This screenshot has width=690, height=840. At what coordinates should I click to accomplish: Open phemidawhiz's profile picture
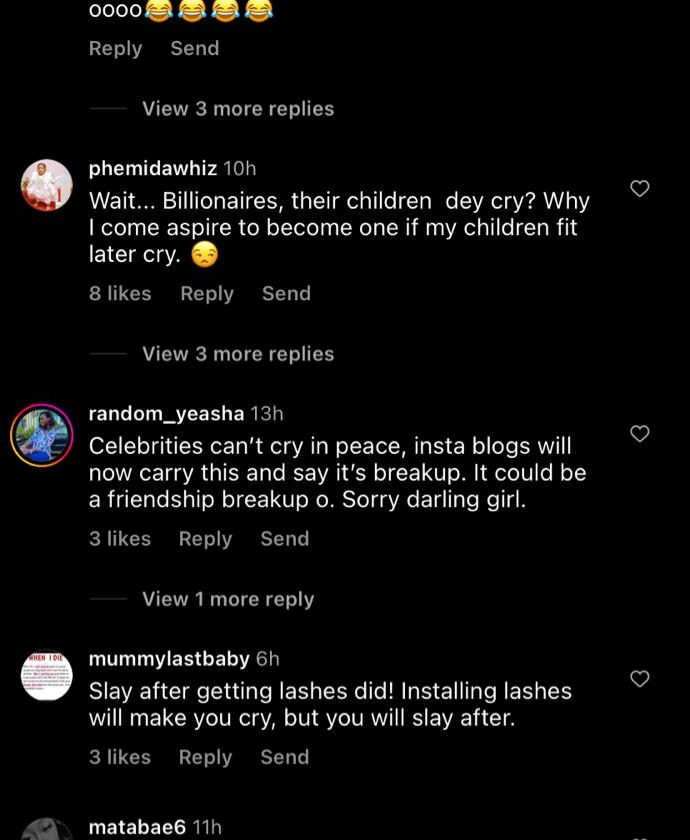click(47, 185)
